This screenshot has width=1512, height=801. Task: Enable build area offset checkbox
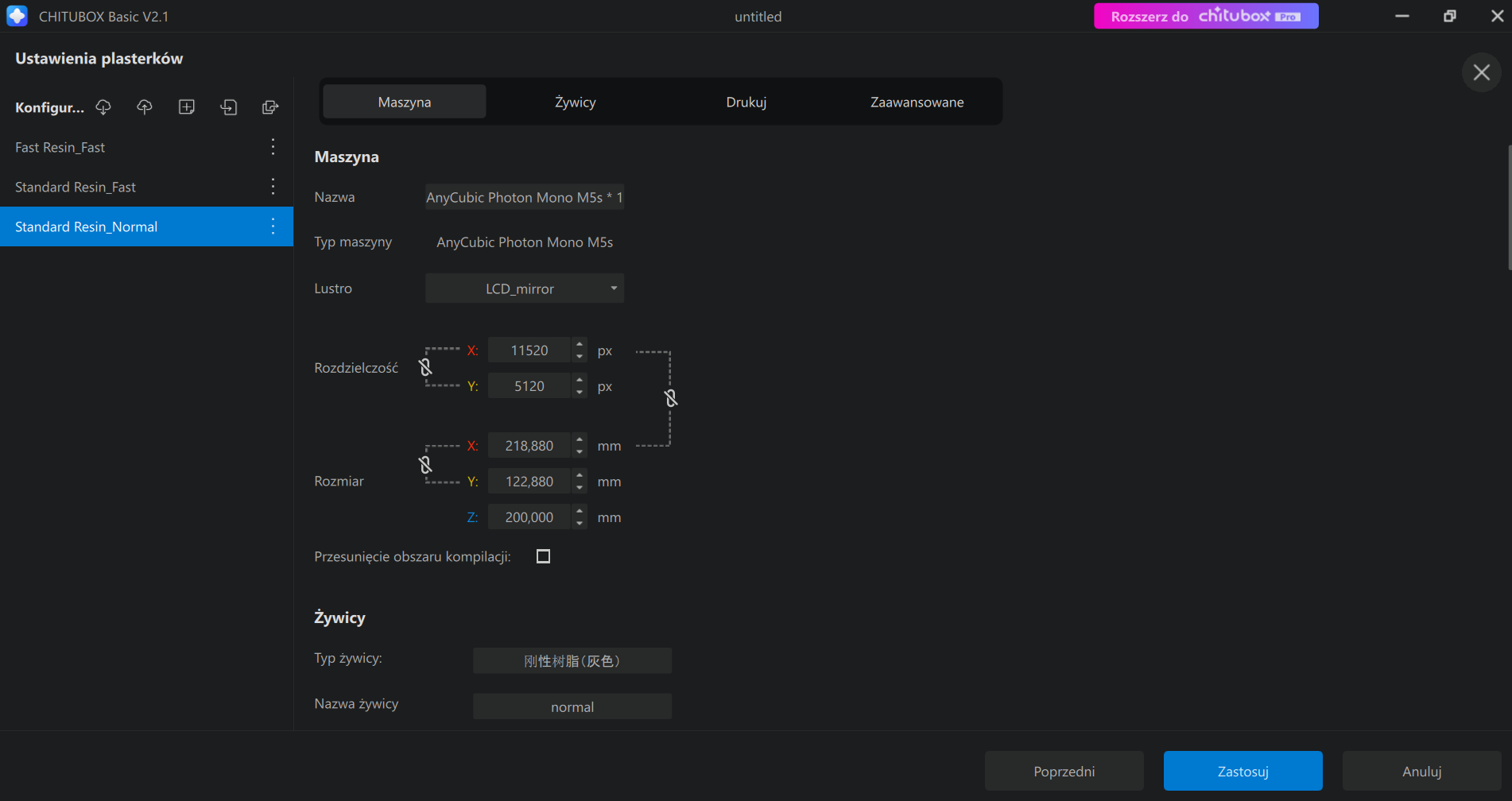543,556
